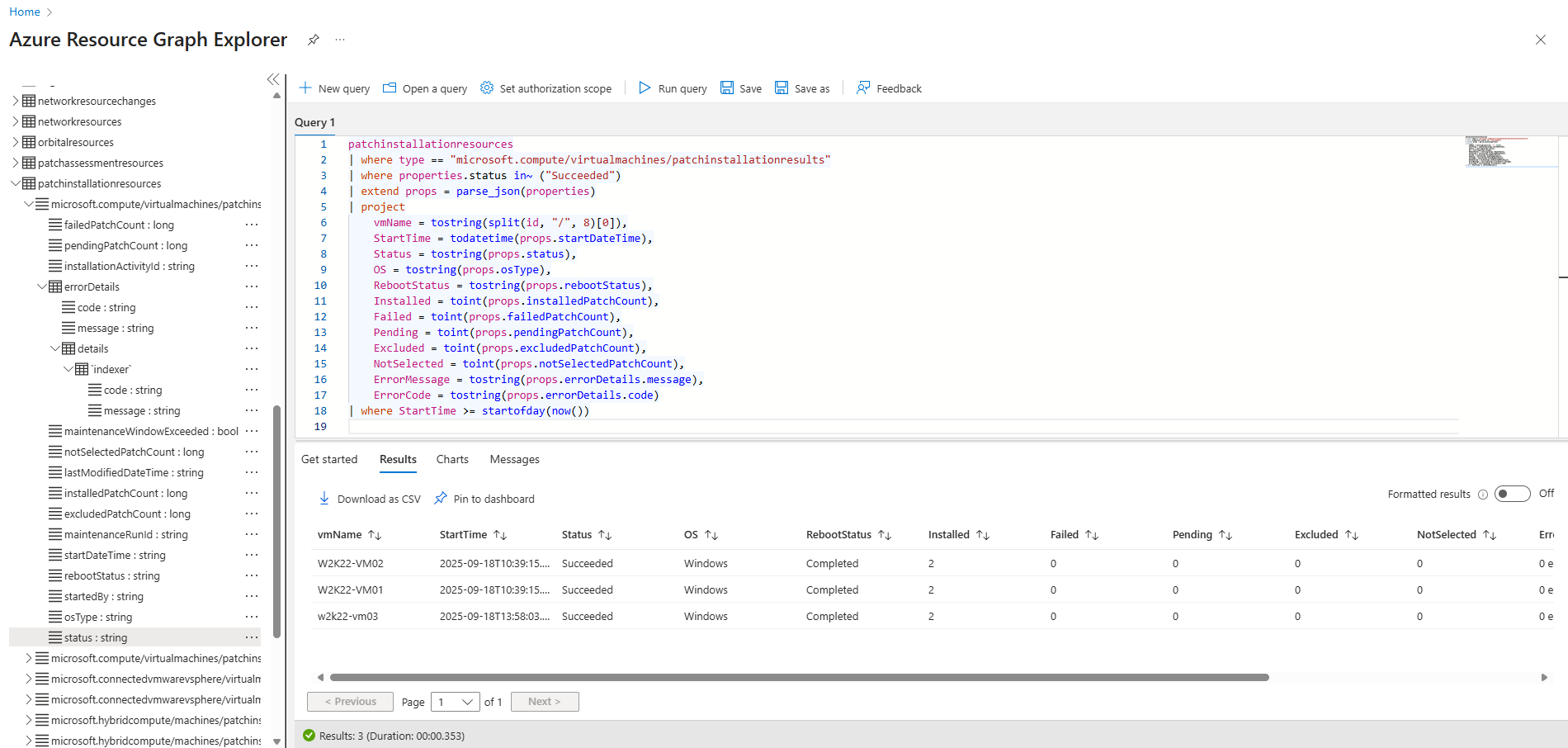Open the Feedback panel

click(x=889, y=88)
